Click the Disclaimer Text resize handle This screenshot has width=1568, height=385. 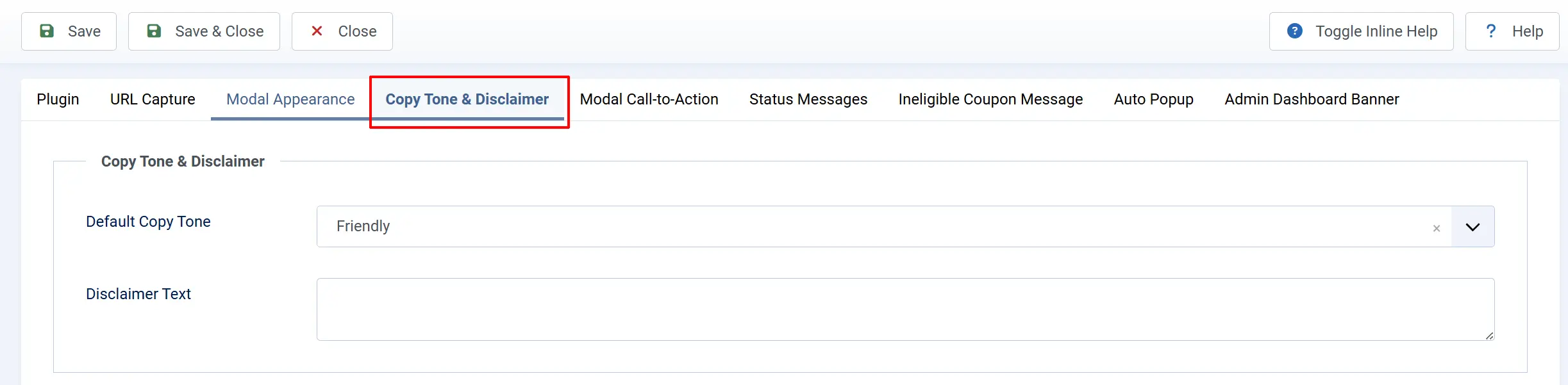(x=1489, y=335)
